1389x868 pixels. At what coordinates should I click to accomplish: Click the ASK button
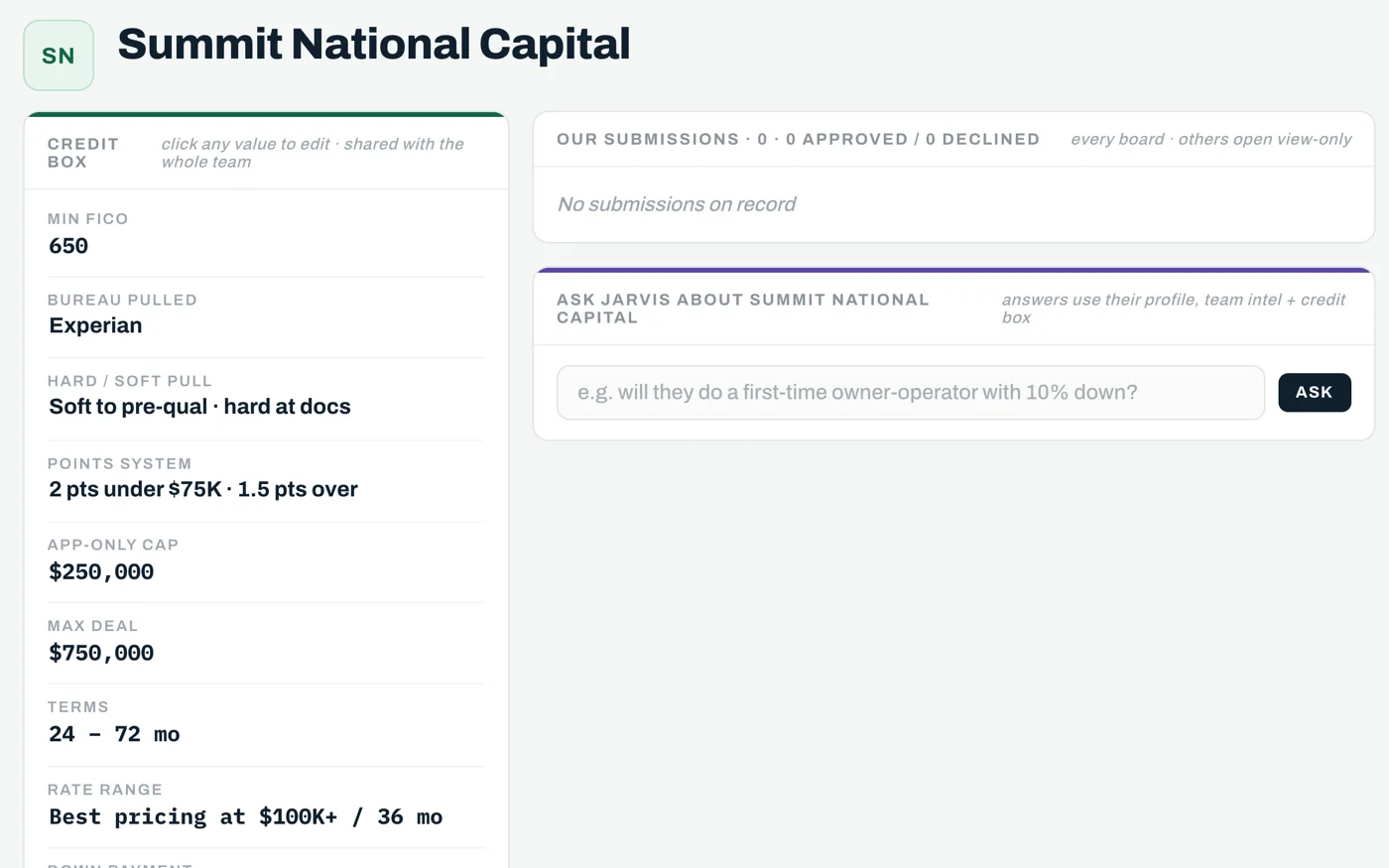coord(1315,393)
